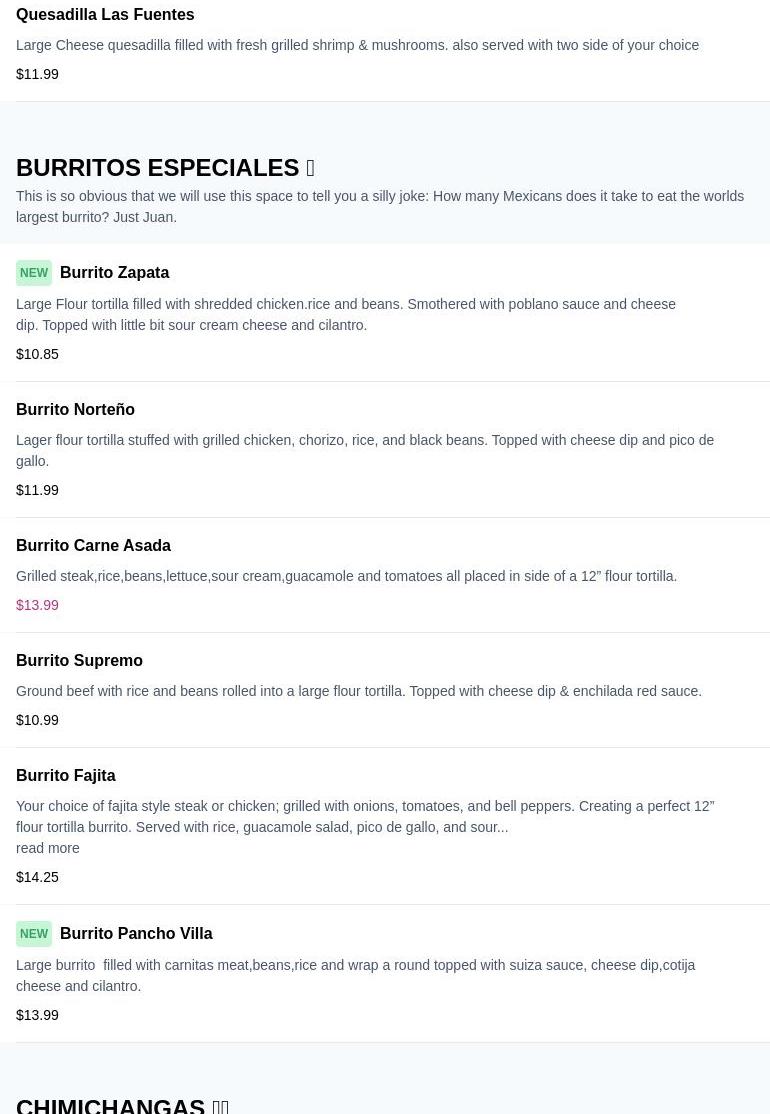Screen dimensions: 770x1114
Task: Jump to the BURRITOS ESPECIALES section heading
Action: point(157,167)
